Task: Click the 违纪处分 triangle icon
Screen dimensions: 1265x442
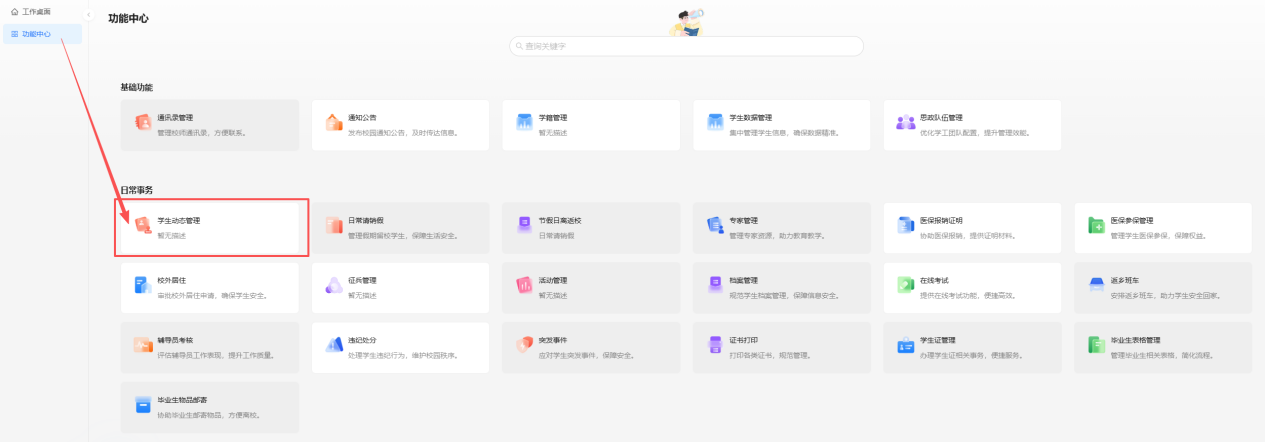Action: 333,345
